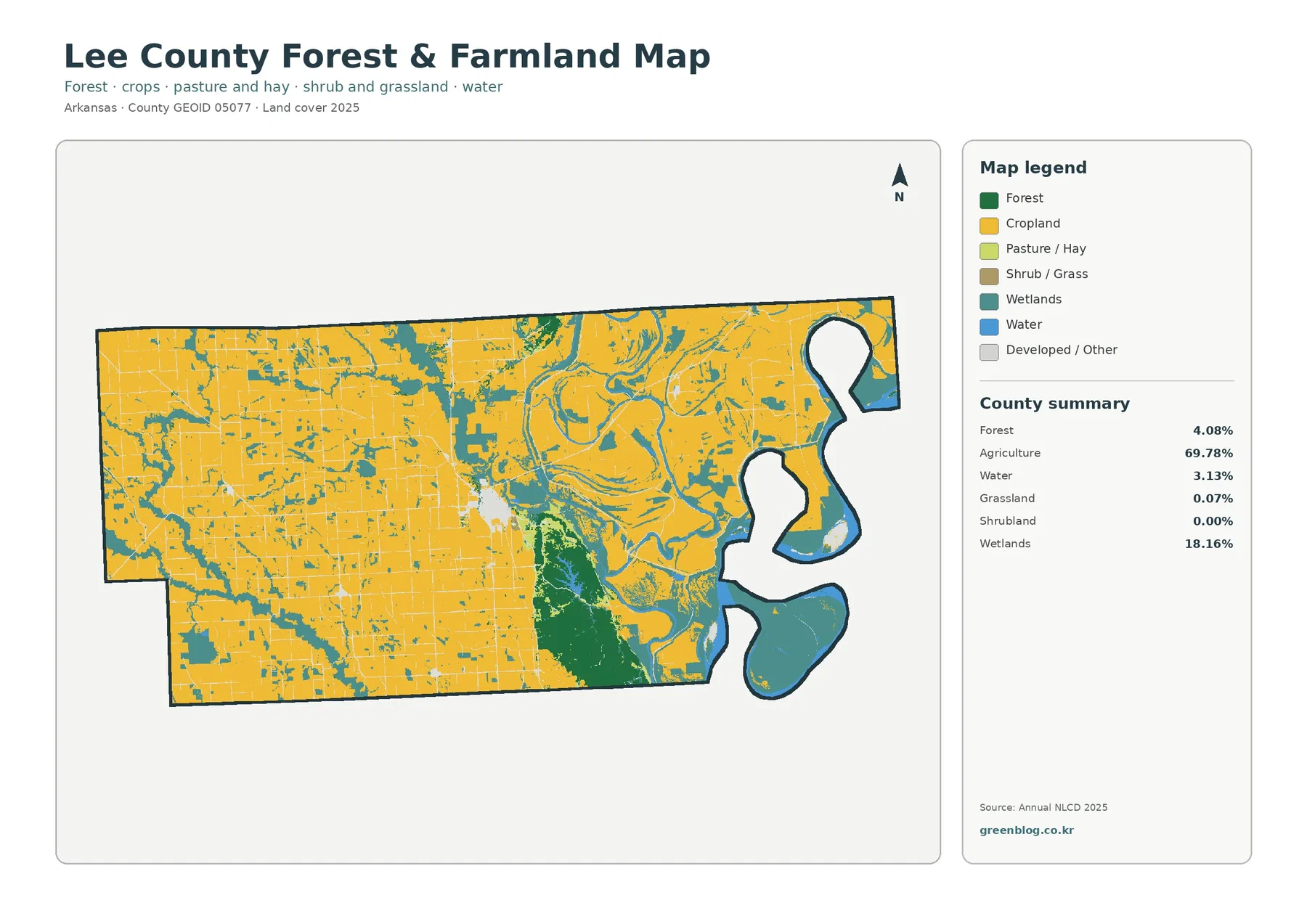Click the 'Developed / Other' legend label
The image size is (1307, 924).
[x=1062, y=350]
